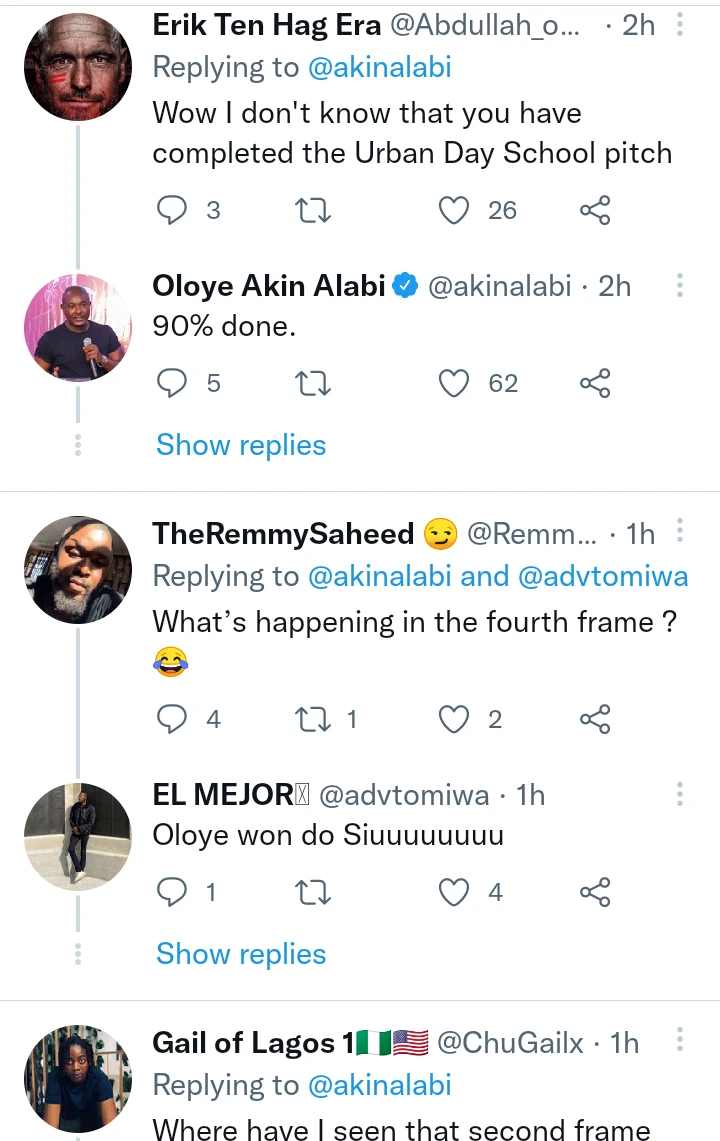Open more options on Gail of Lagos tweet
Screen dimensions: 720x1141
tap(680, 1043)
